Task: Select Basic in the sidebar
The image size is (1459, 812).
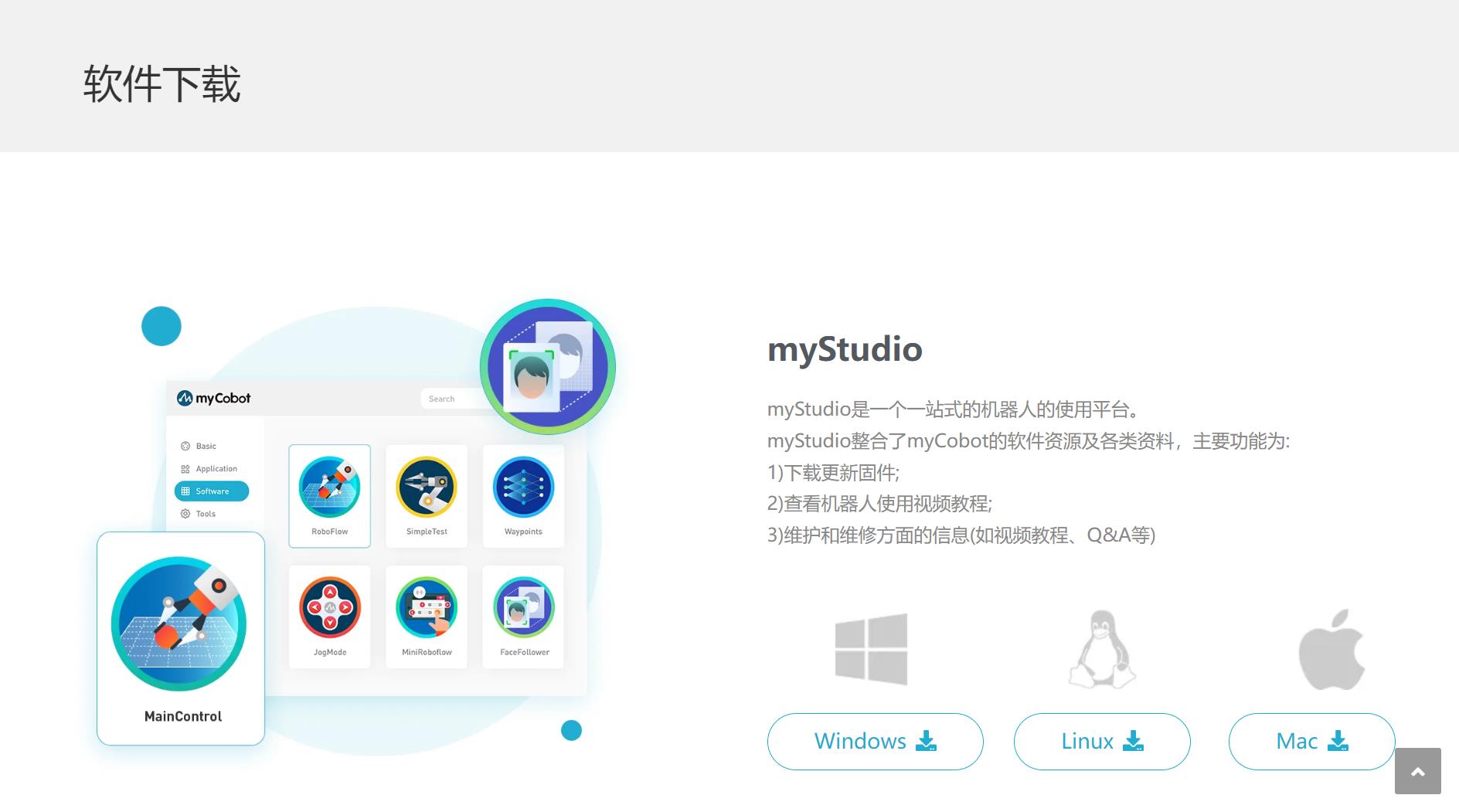Action: click(x=200, y=446)
